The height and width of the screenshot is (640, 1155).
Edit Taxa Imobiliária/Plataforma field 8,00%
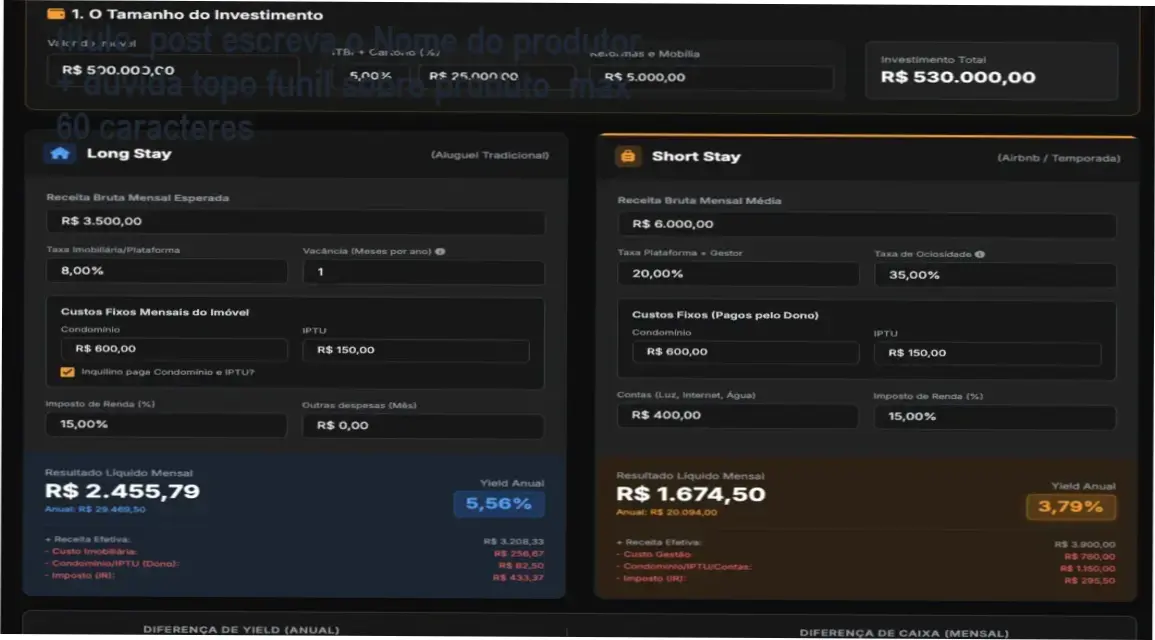point(166,270)
